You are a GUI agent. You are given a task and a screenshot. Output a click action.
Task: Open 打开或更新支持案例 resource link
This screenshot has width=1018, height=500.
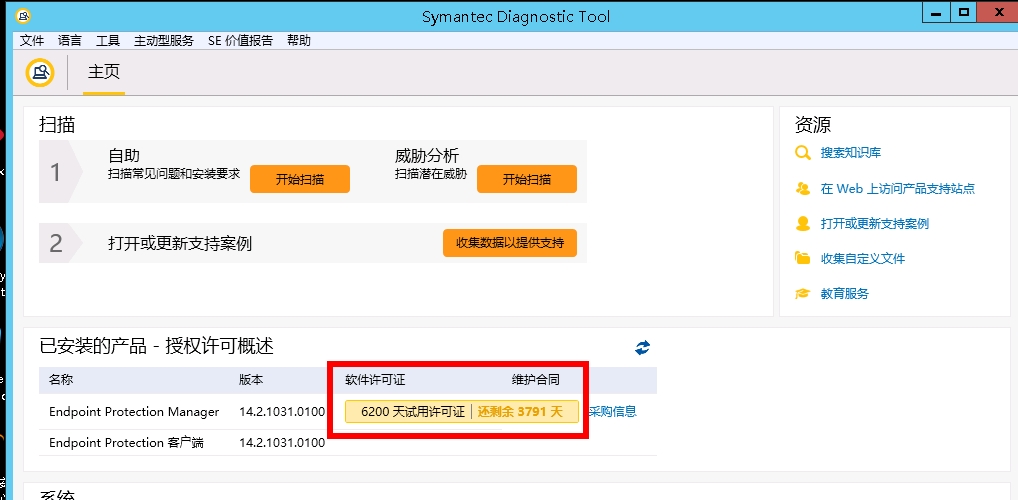coord(875,223)
